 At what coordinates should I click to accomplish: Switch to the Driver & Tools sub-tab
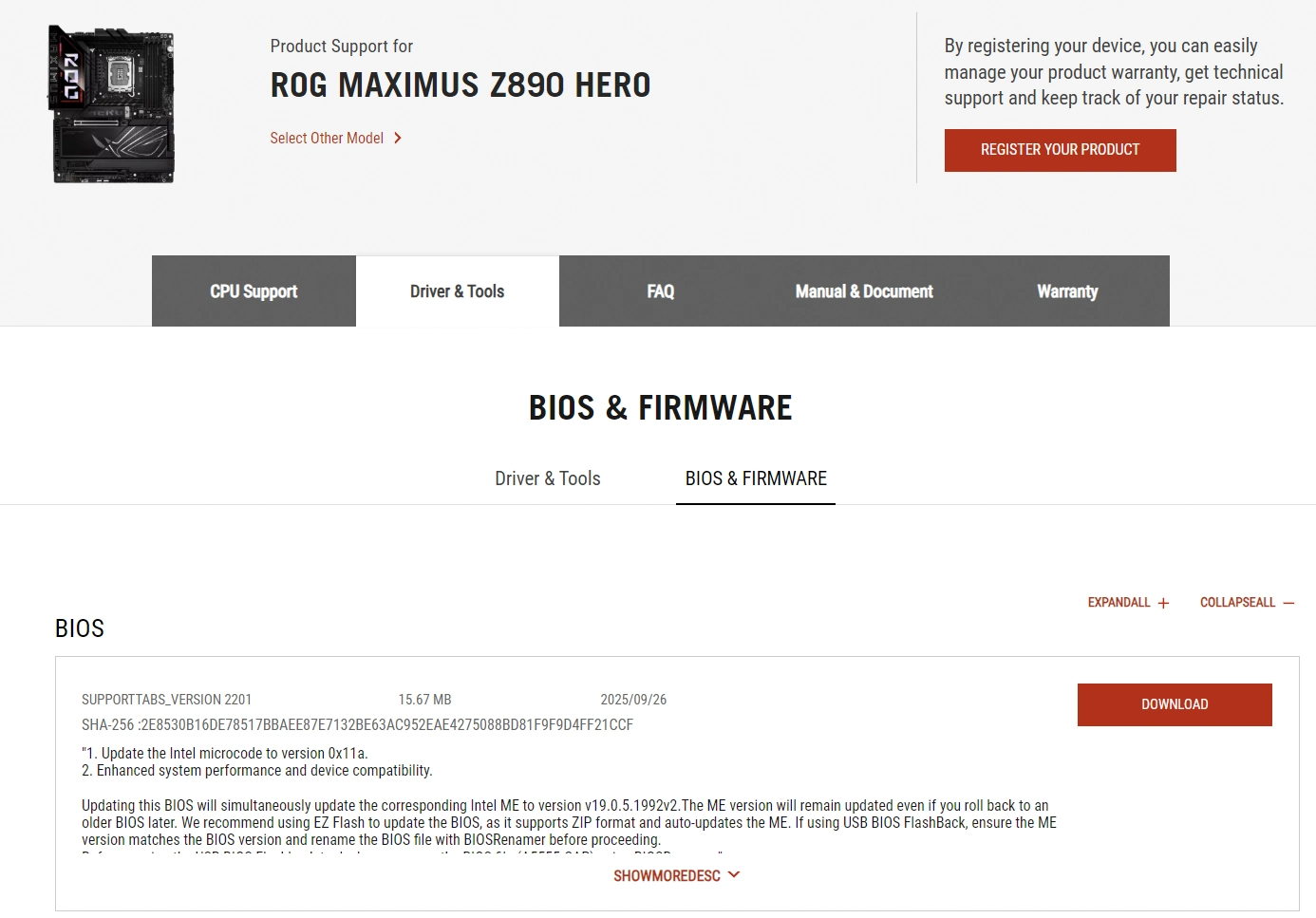tap(547, 478)
